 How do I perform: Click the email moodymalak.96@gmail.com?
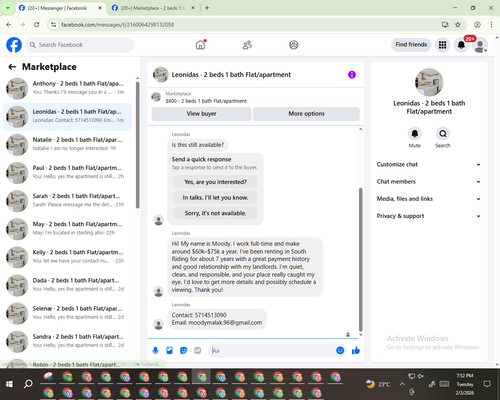pyautogui.click(x=225, y=323)
